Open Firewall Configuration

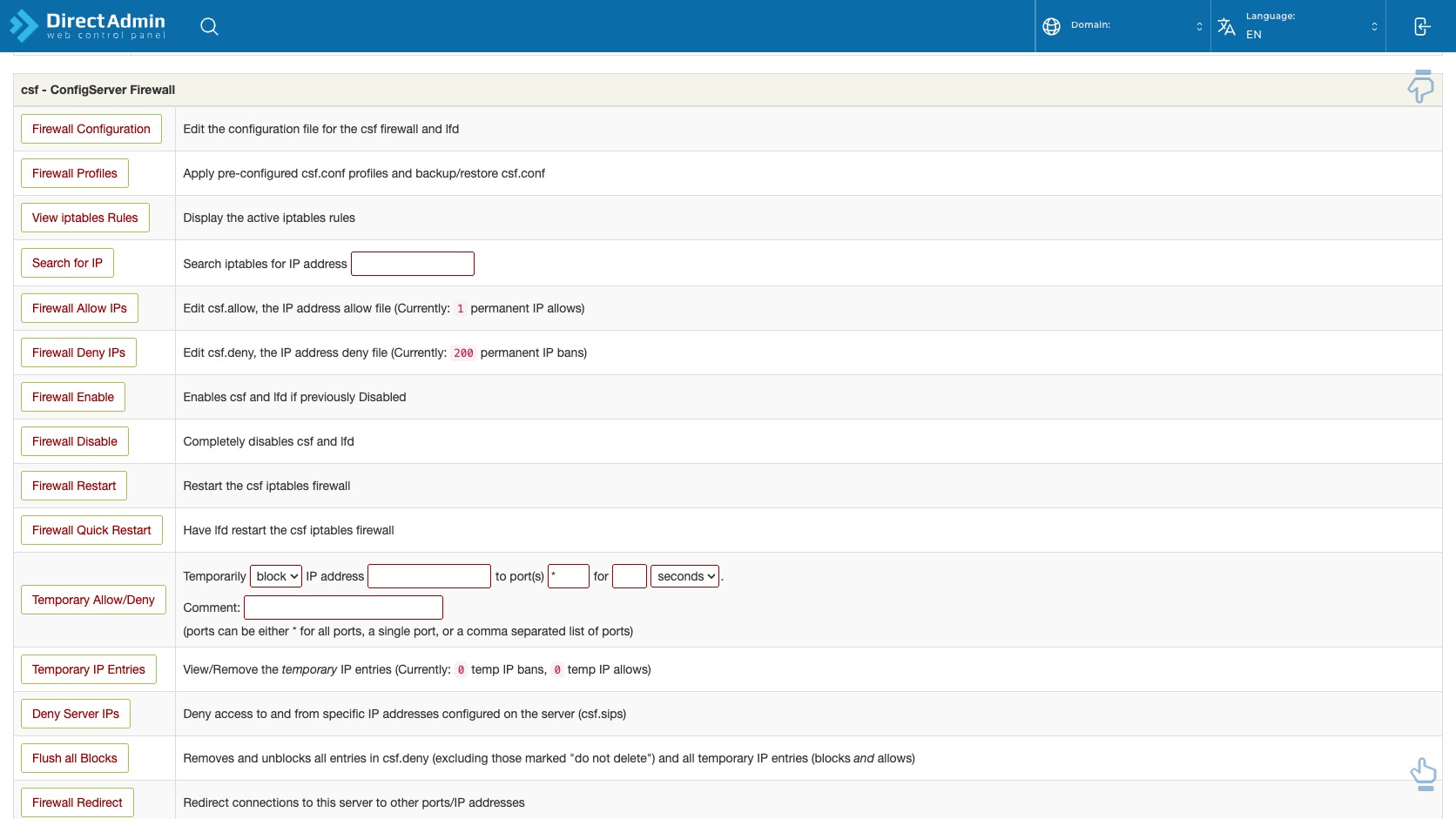click(91, 129)
